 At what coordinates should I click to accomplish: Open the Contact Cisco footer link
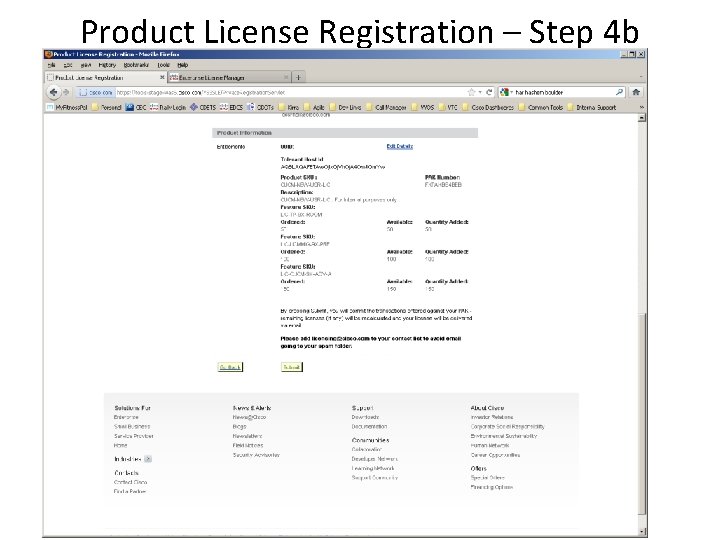pyautogui.click(x=130, y=482)
